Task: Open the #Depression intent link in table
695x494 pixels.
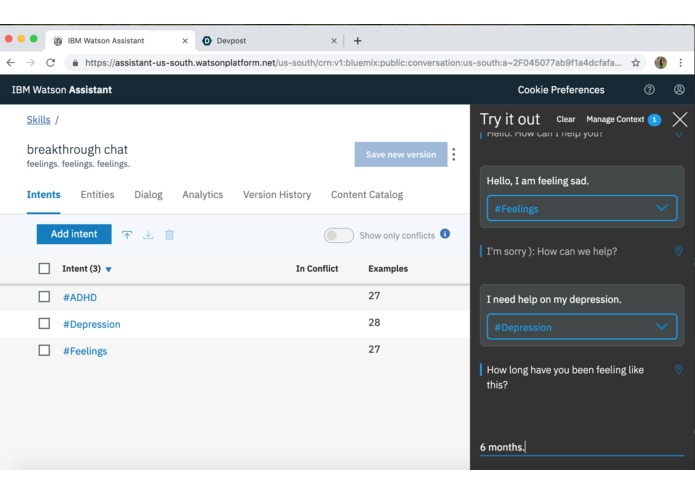Action: tap(91, 324)
